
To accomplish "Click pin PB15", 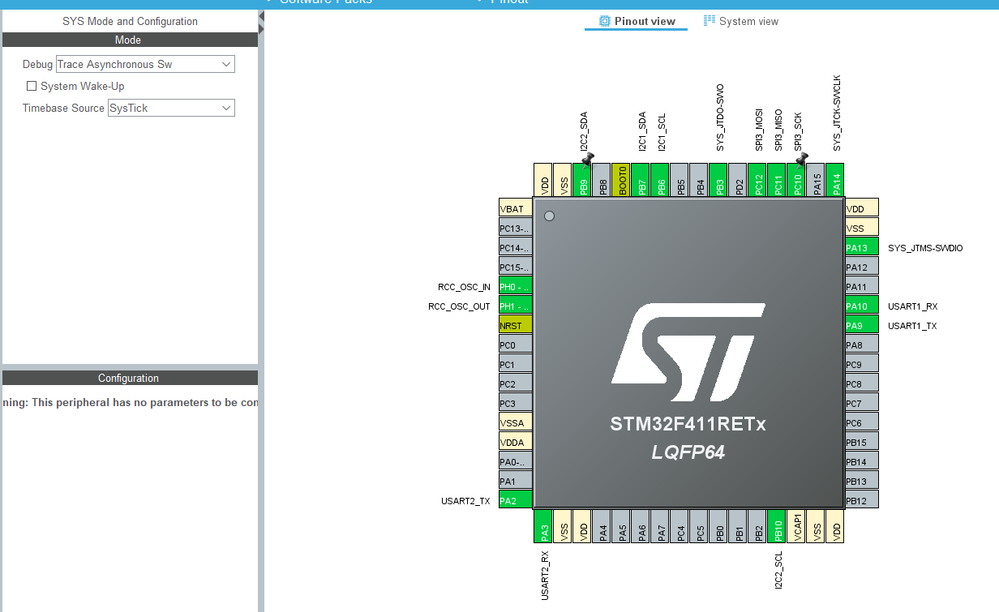I will click(862, 441).
